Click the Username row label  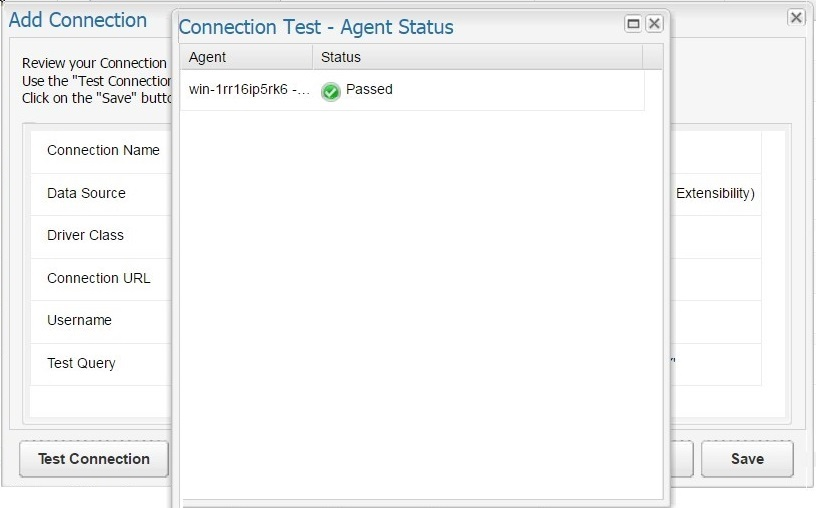pyautogui.click(x=79, y=320)
